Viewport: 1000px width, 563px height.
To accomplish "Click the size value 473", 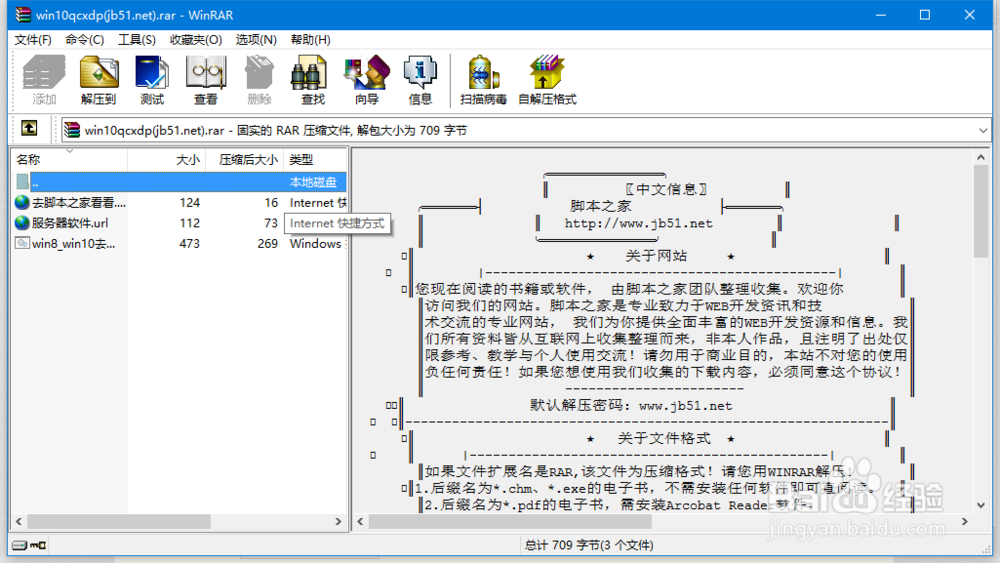I will point(189,244).
